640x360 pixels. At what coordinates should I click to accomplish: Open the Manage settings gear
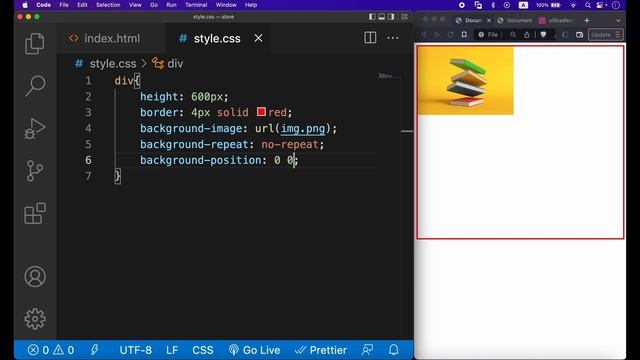(x=35, y=319)
